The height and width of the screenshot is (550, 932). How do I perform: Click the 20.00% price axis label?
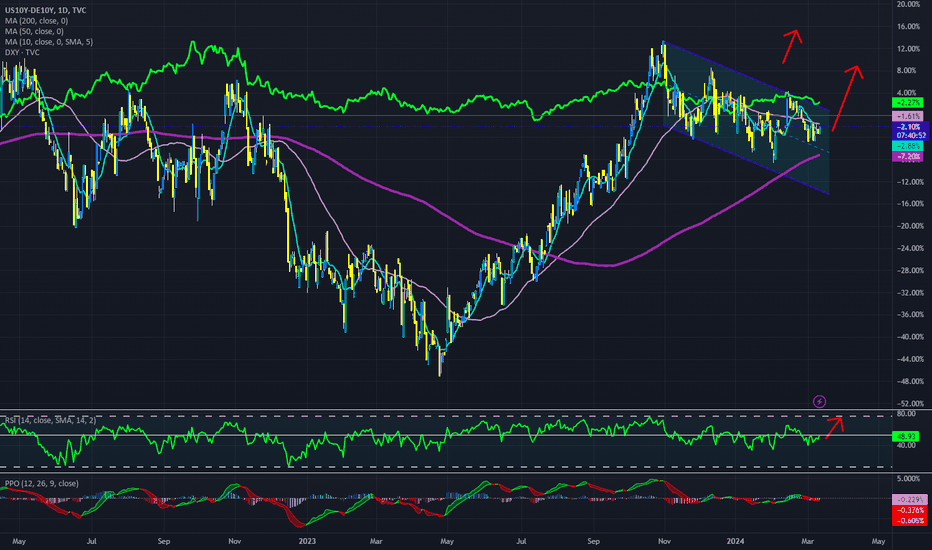908,4
